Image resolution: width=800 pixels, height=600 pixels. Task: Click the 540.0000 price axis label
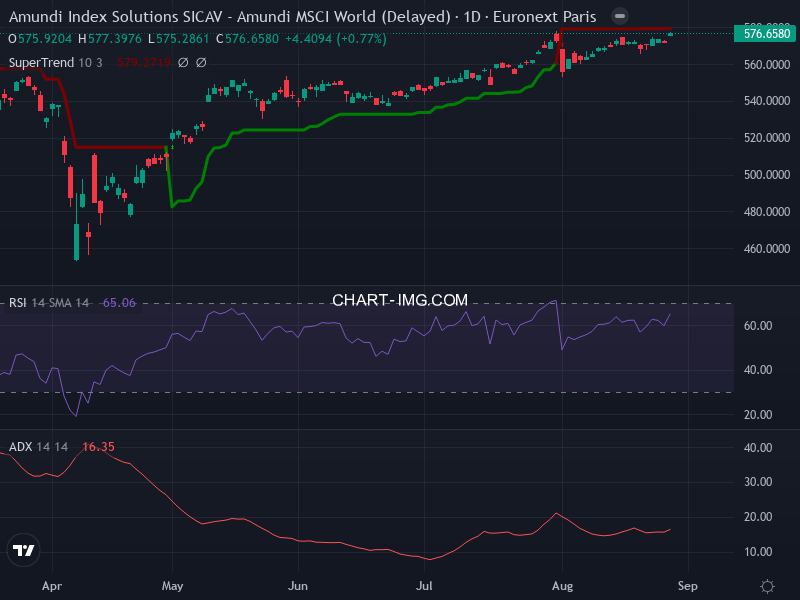tap(767, 101)
